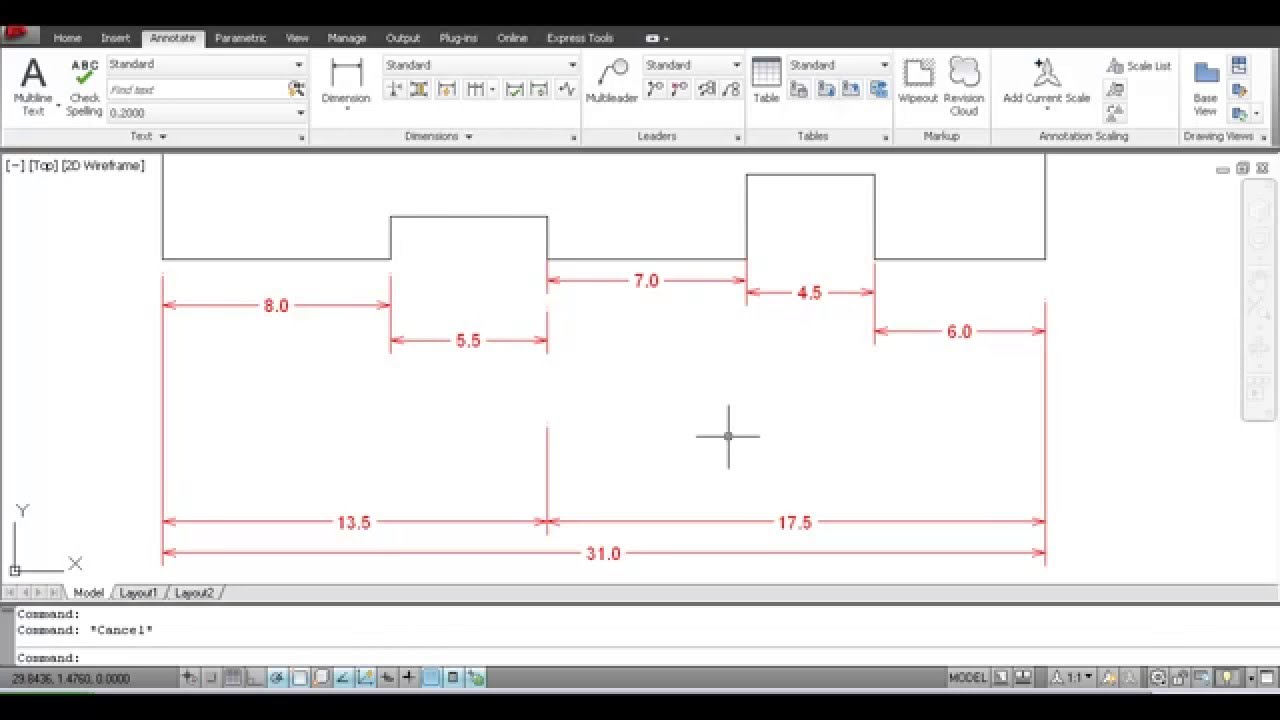Open the Parametric ribbon tab
This screenshot has height=720, width=1280.
pyautogui.click(x=240, y=38)
